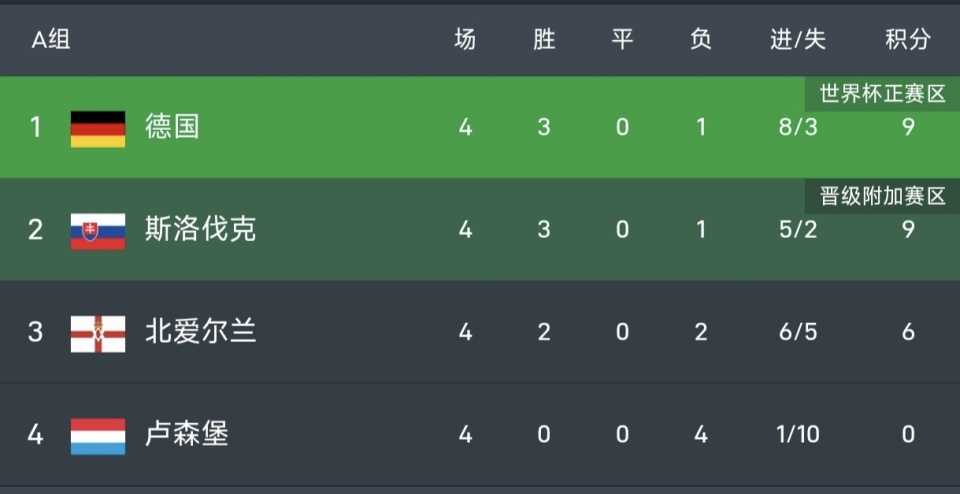Click the 胜 column header
Viewport: 960px width, 494px height.
pyautogui.click(x=544, y=40)
